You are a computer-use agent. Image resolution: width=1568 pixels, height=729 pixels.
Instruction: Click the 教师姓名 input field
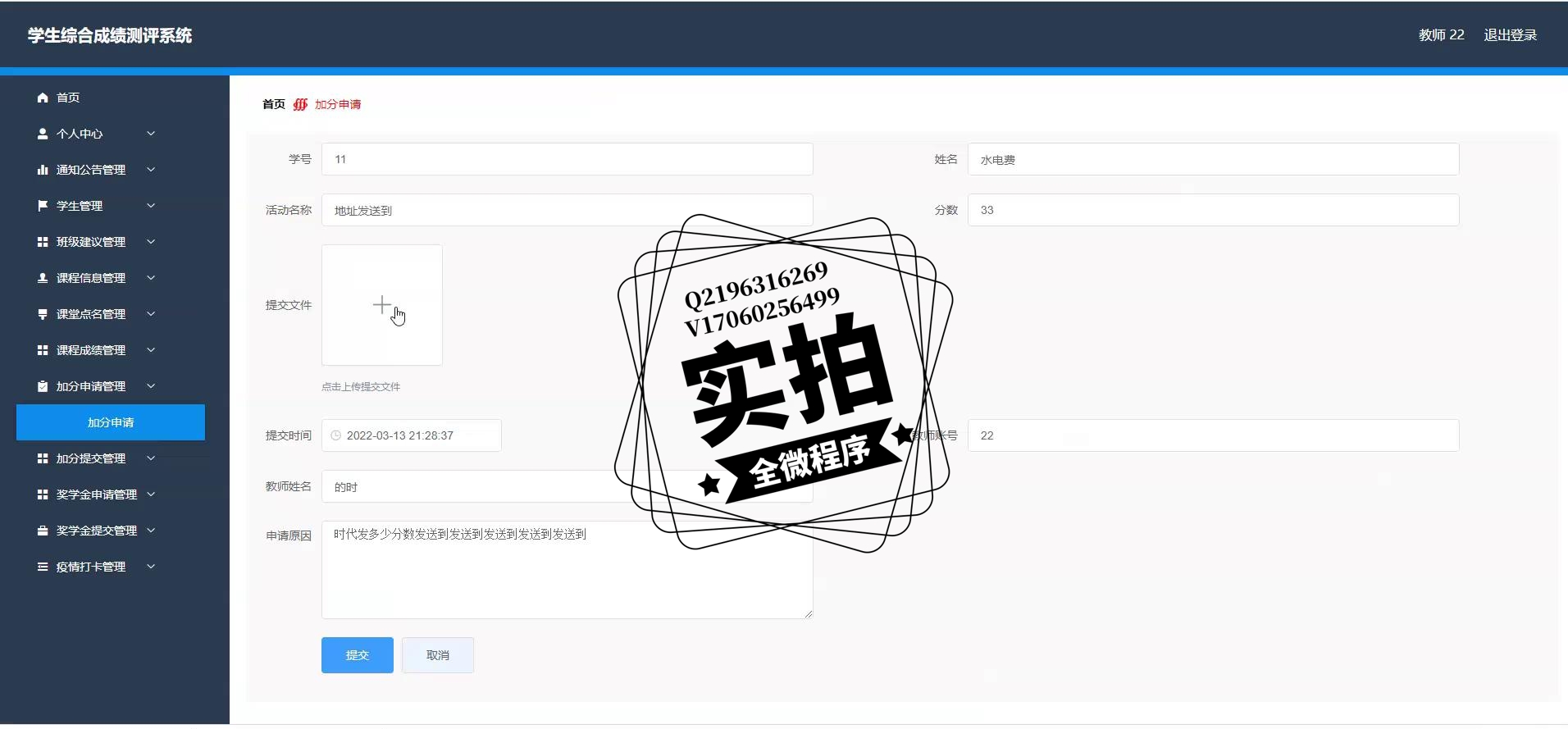pos(567,486)
